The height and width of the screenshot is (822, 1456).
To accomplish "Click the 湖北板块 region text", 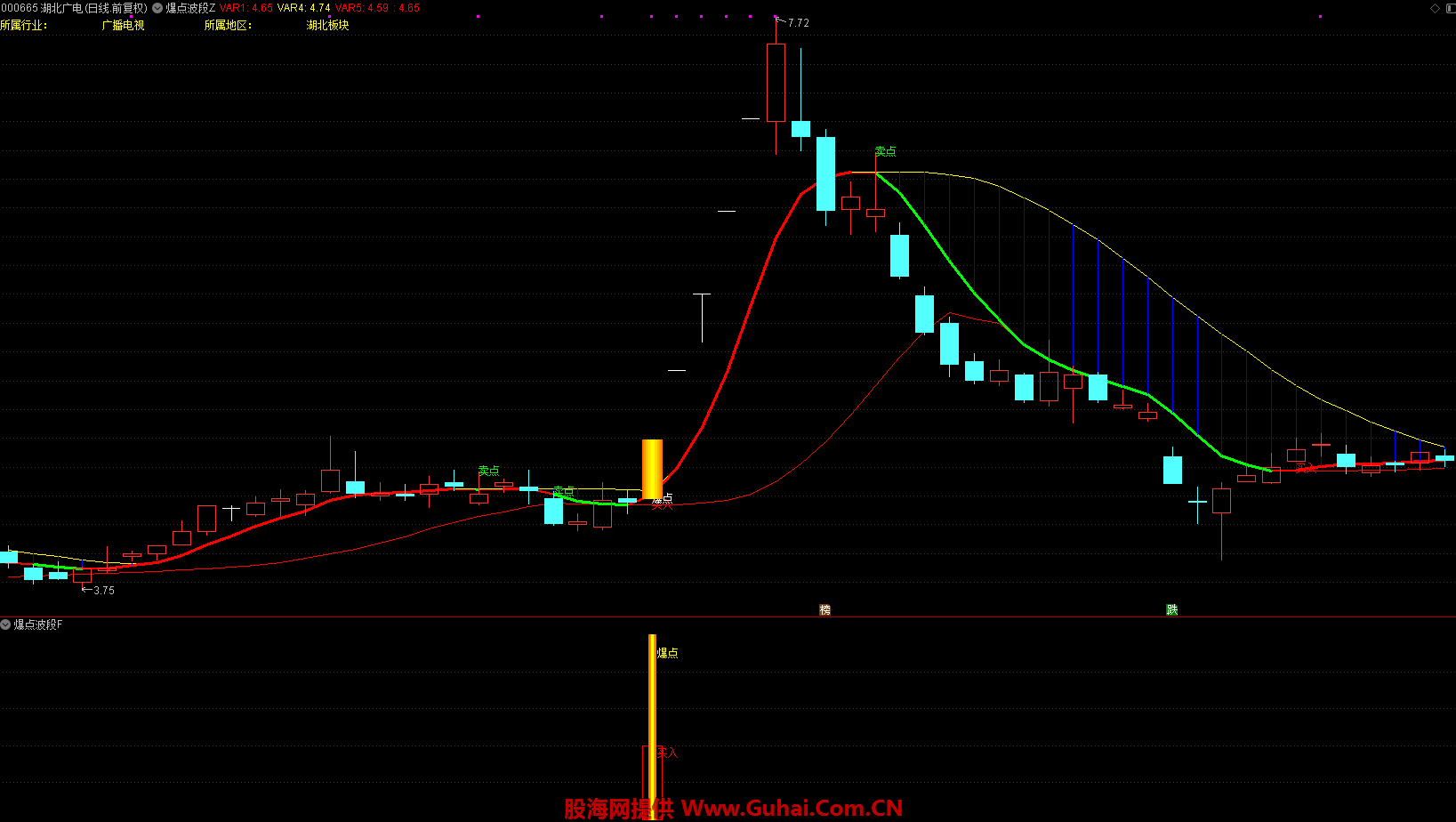I will (x=328, y=25).
